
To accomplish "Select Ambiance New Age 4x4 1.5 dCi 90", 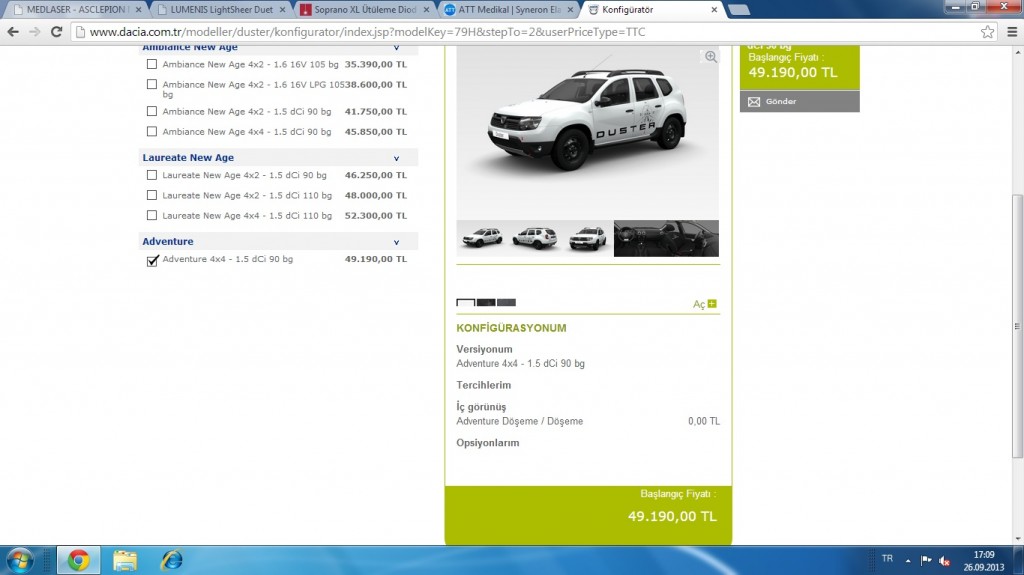I will pos(152,132).
